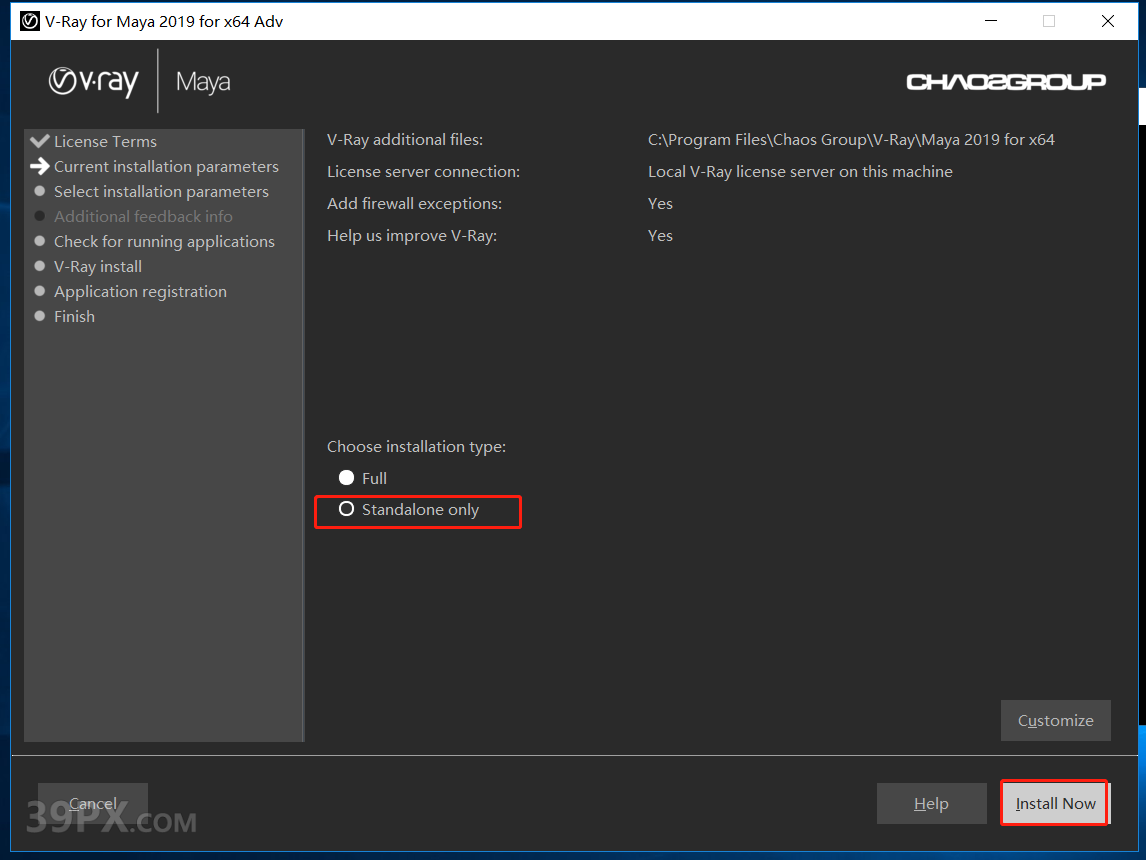Click the Install Now button

coord(1055,803)
